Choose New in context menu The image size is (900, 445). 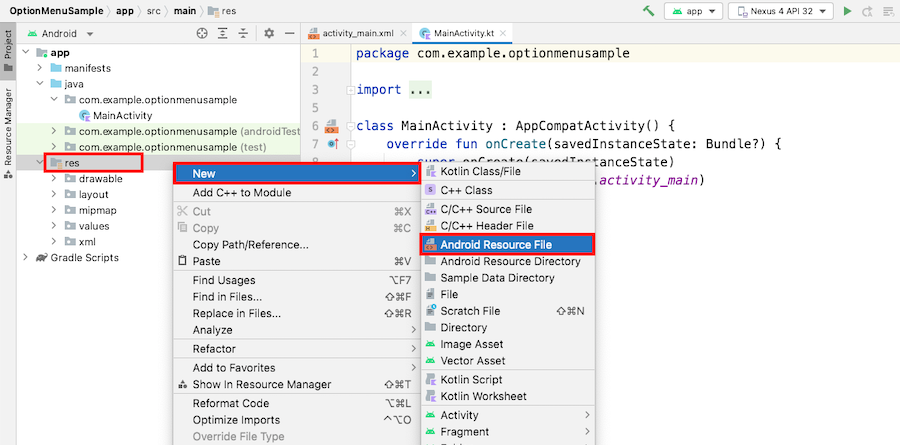pyautogui.click(x=297, y=173)
